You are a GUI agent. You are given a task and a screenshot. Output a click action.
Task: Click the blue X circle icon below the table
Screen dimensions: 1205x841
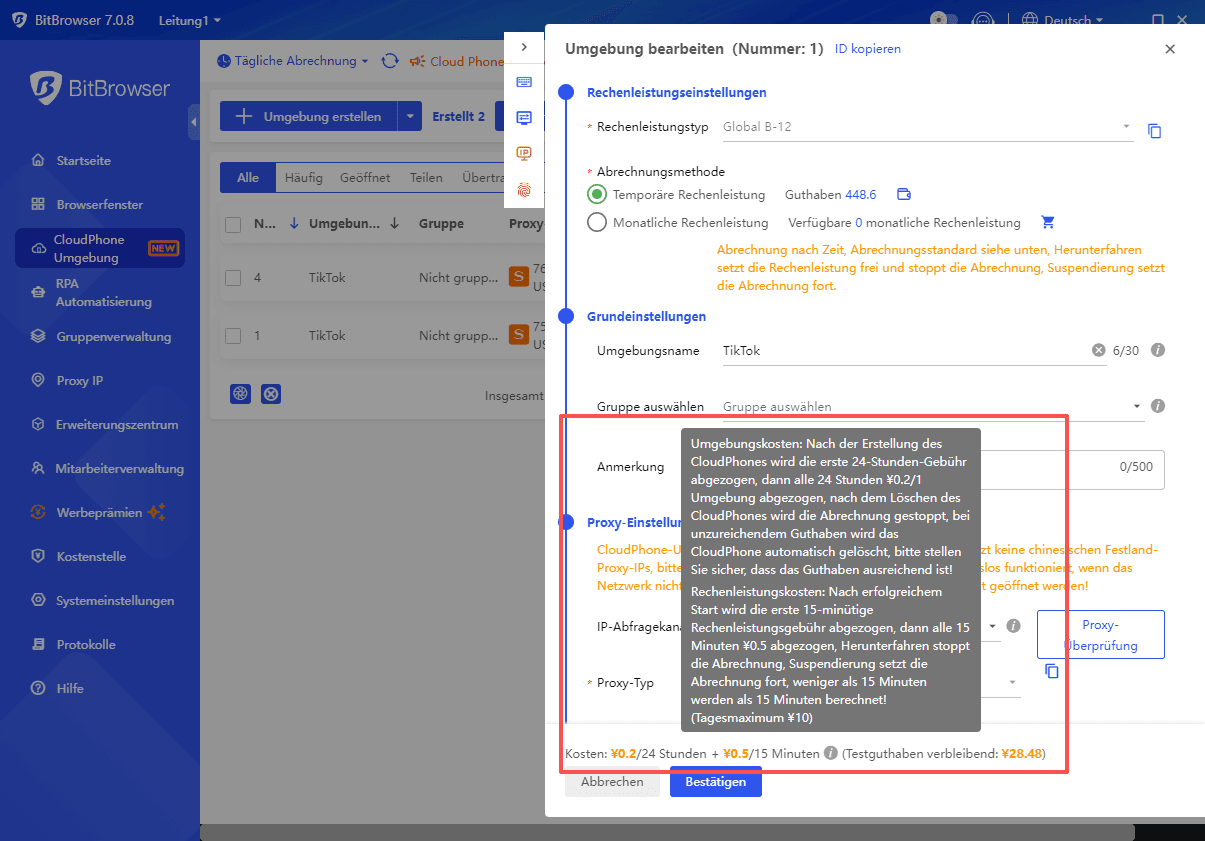point(271,394)
